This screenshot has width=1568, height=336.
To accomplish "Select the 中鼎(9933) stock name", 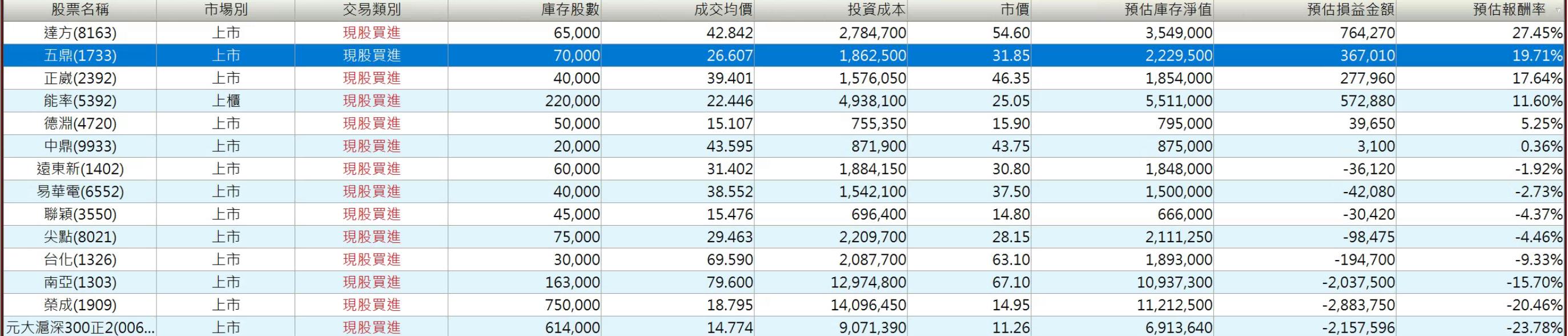I will (80, 147).
